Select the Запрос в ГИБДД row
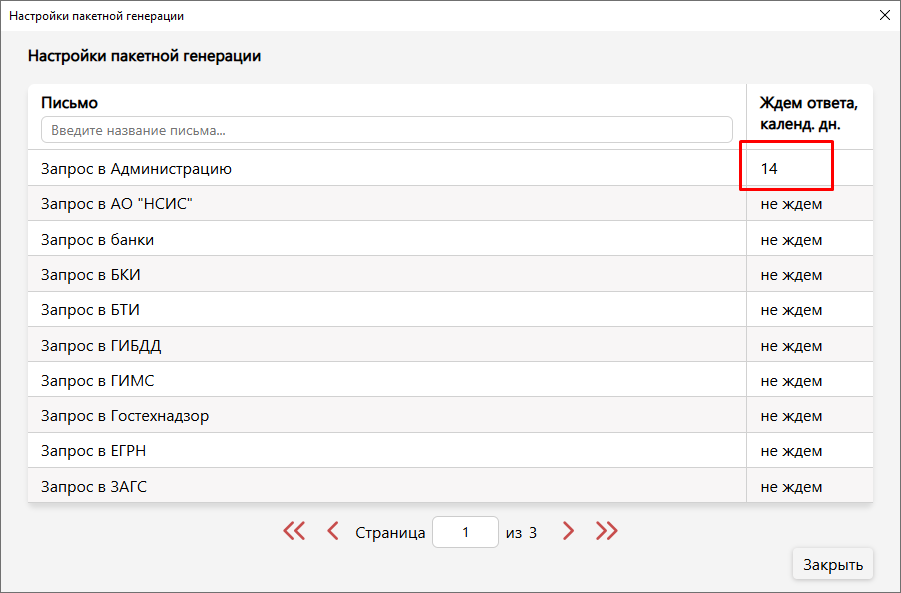This screenshot has height=593, width=901. coord(101,346)
